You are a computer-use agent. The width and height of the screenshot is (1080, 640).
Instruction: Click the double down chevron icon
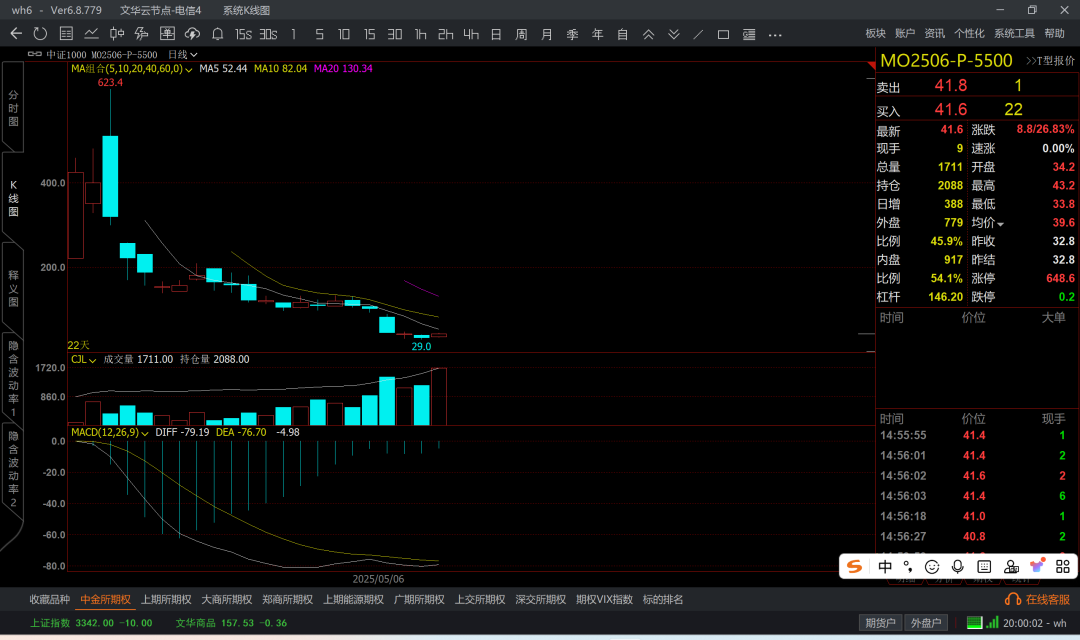click(x=674, y=34)
